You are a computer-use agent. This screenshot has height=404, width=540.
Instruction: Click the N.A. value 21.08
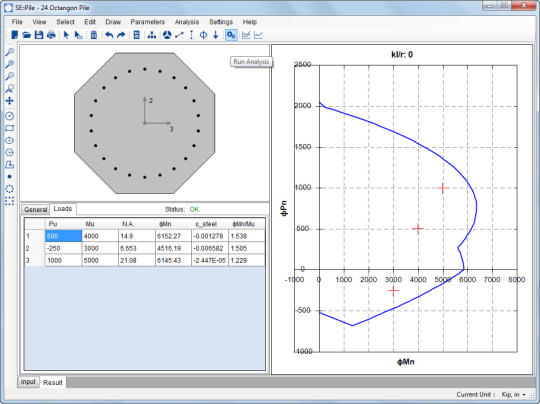(137, 260)
